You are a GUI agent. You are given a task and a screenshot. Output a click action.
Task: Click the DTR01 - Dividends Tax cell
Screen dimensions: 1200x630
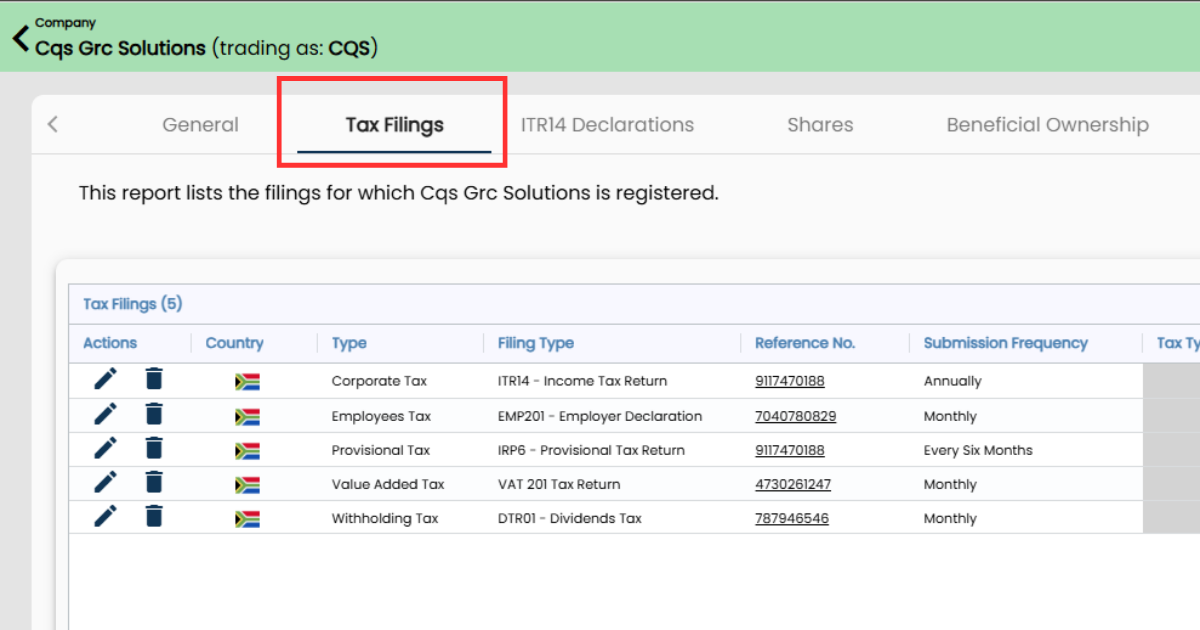[570, 518]
